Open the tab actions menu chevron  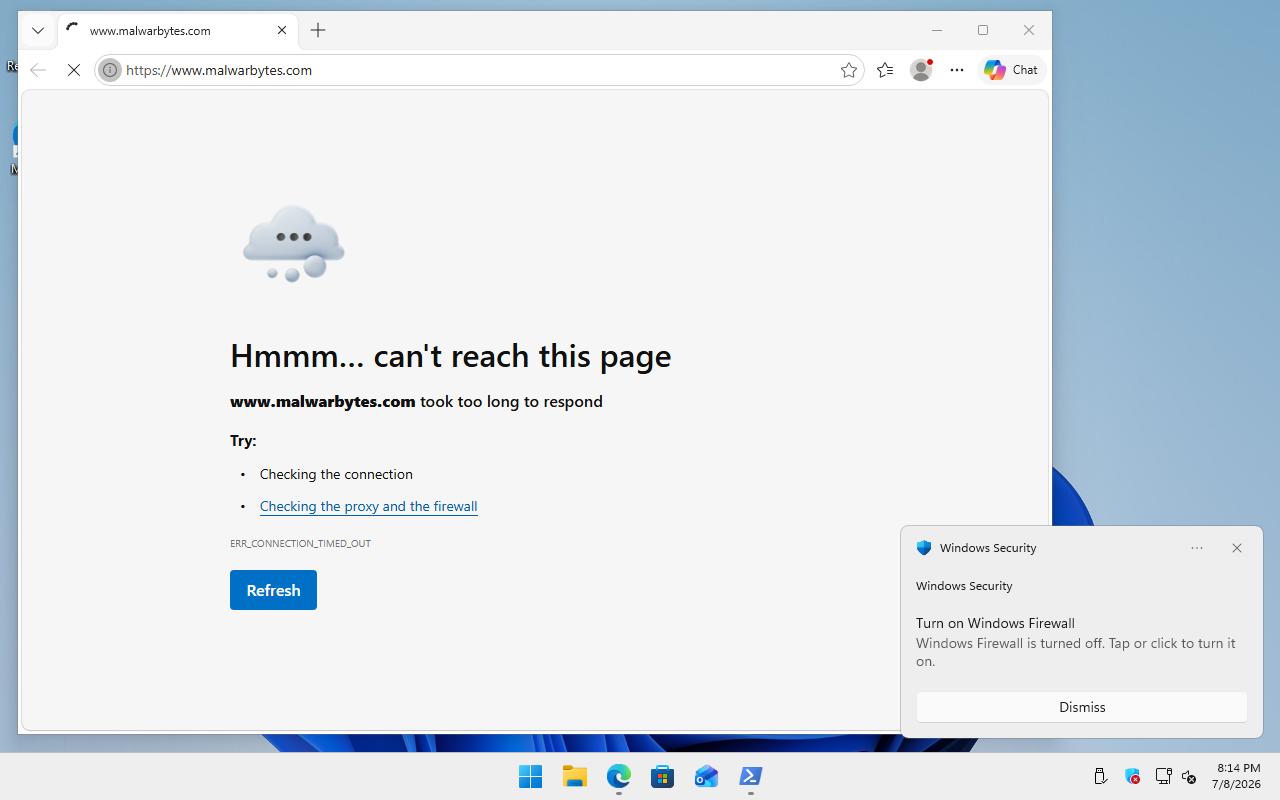[38, 30]
